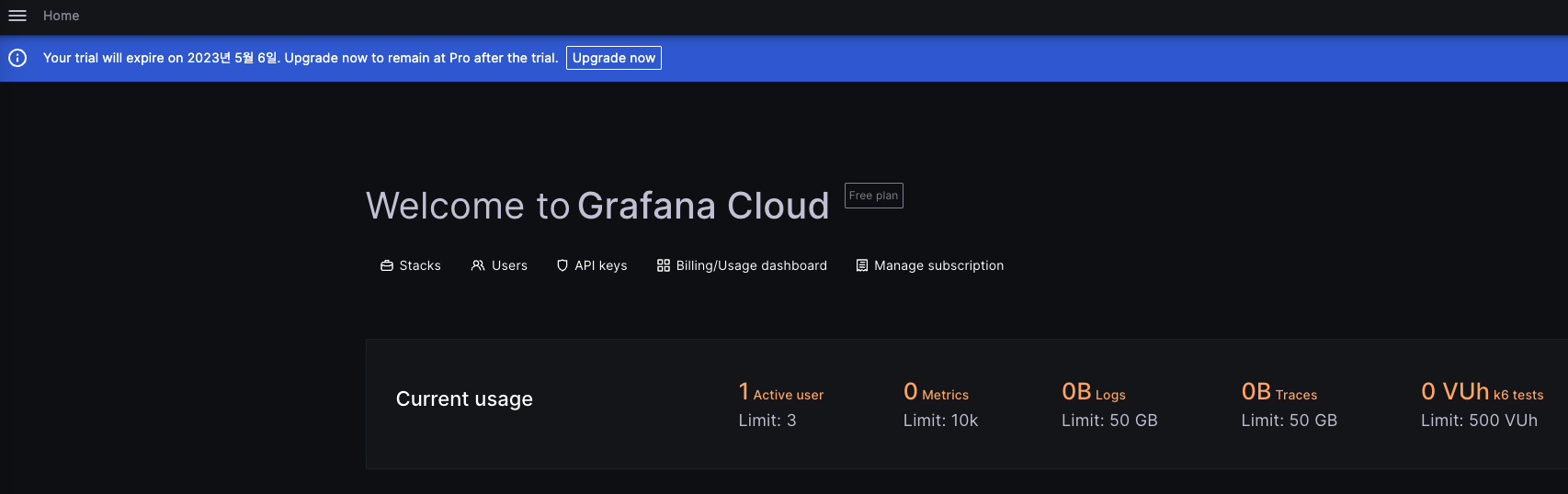Click the 0 VUh k6 tests value
This screenshot has width=1568, height=494.
(x=1483, y=392)
